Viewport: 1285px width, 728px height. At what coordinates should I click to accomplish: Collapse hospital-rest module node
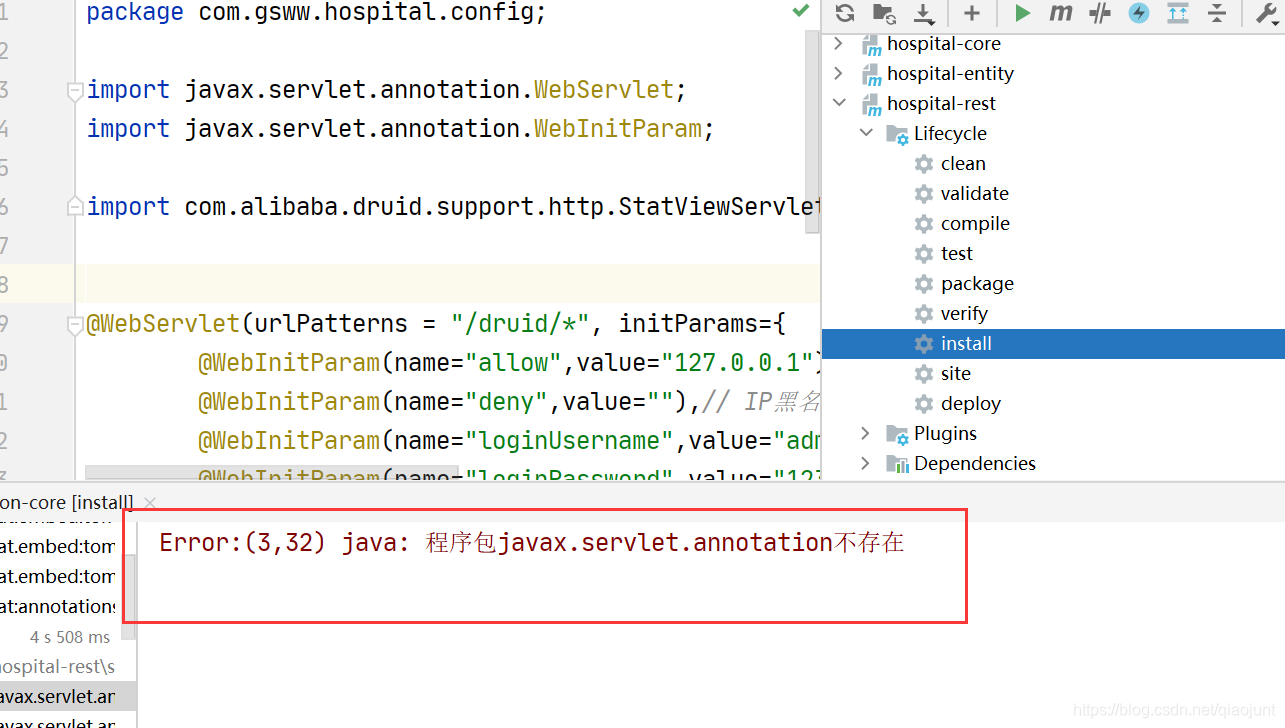839,104
